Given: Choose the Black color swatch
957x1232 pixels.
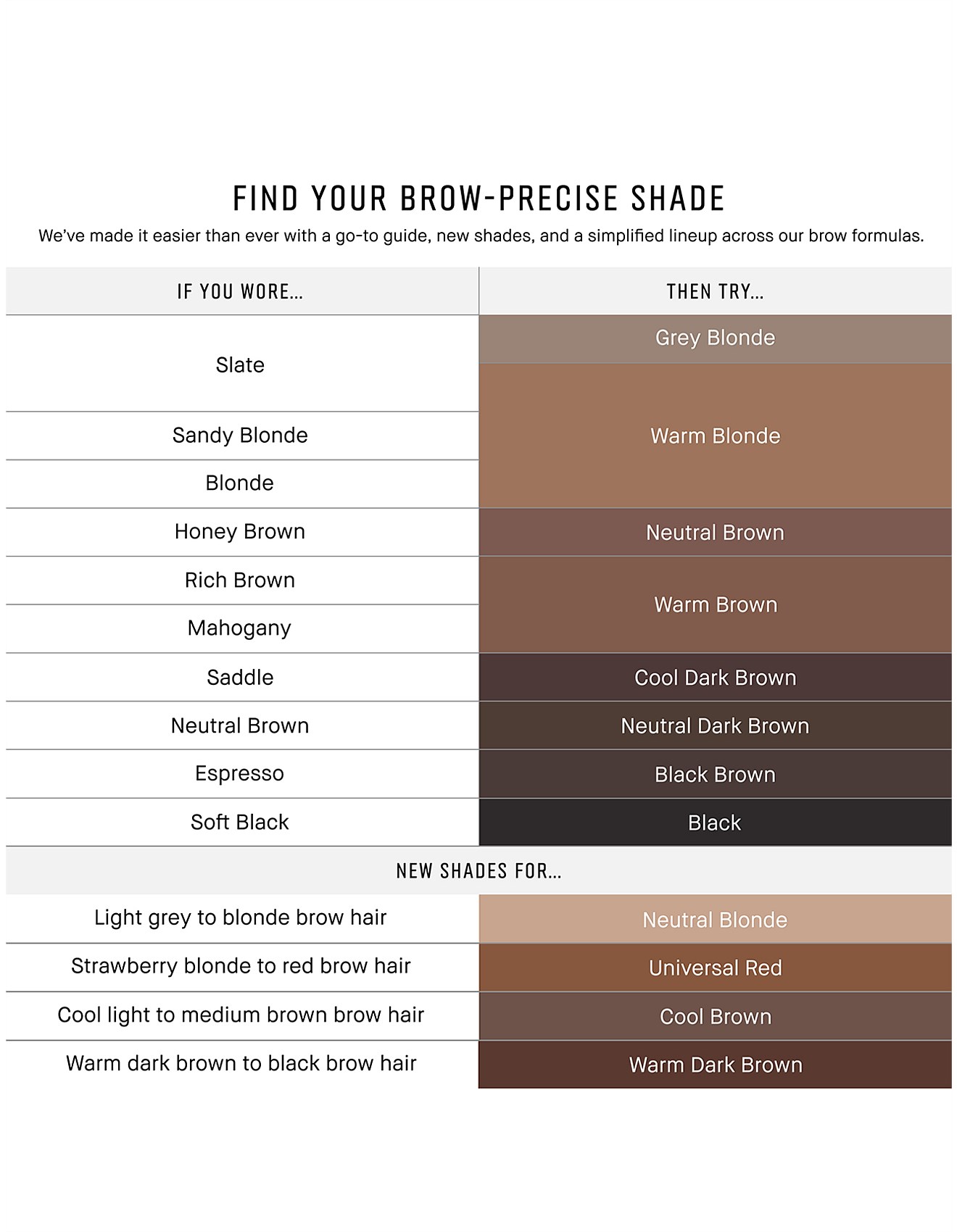Looking at the screenshot, I should pyautogui.click(x=715, y=823).
